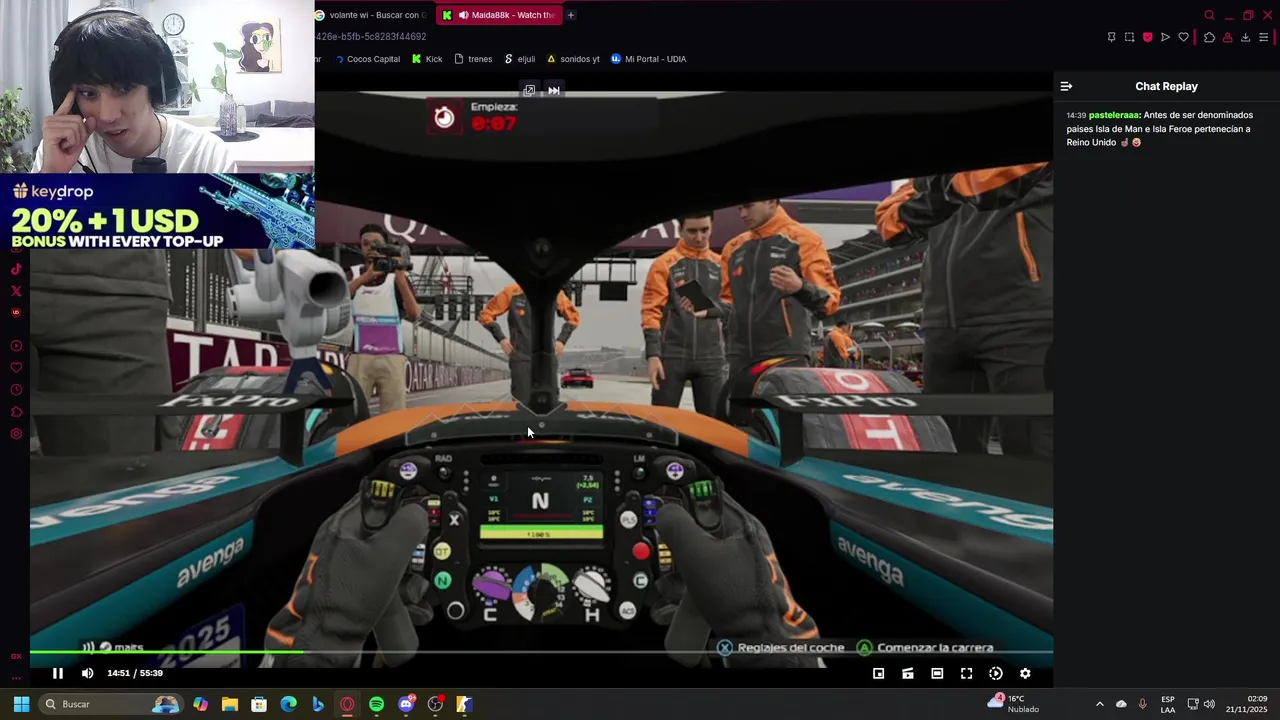1280x720 pixels.
Task: Open Microsoft Edge from the taskbar
Action: [288, 704]
